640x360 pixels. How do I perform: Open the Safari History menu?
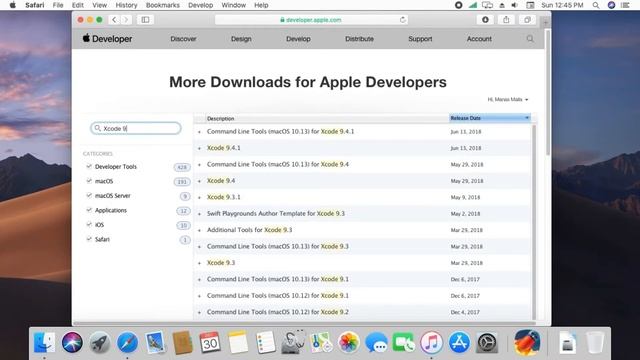126,5
